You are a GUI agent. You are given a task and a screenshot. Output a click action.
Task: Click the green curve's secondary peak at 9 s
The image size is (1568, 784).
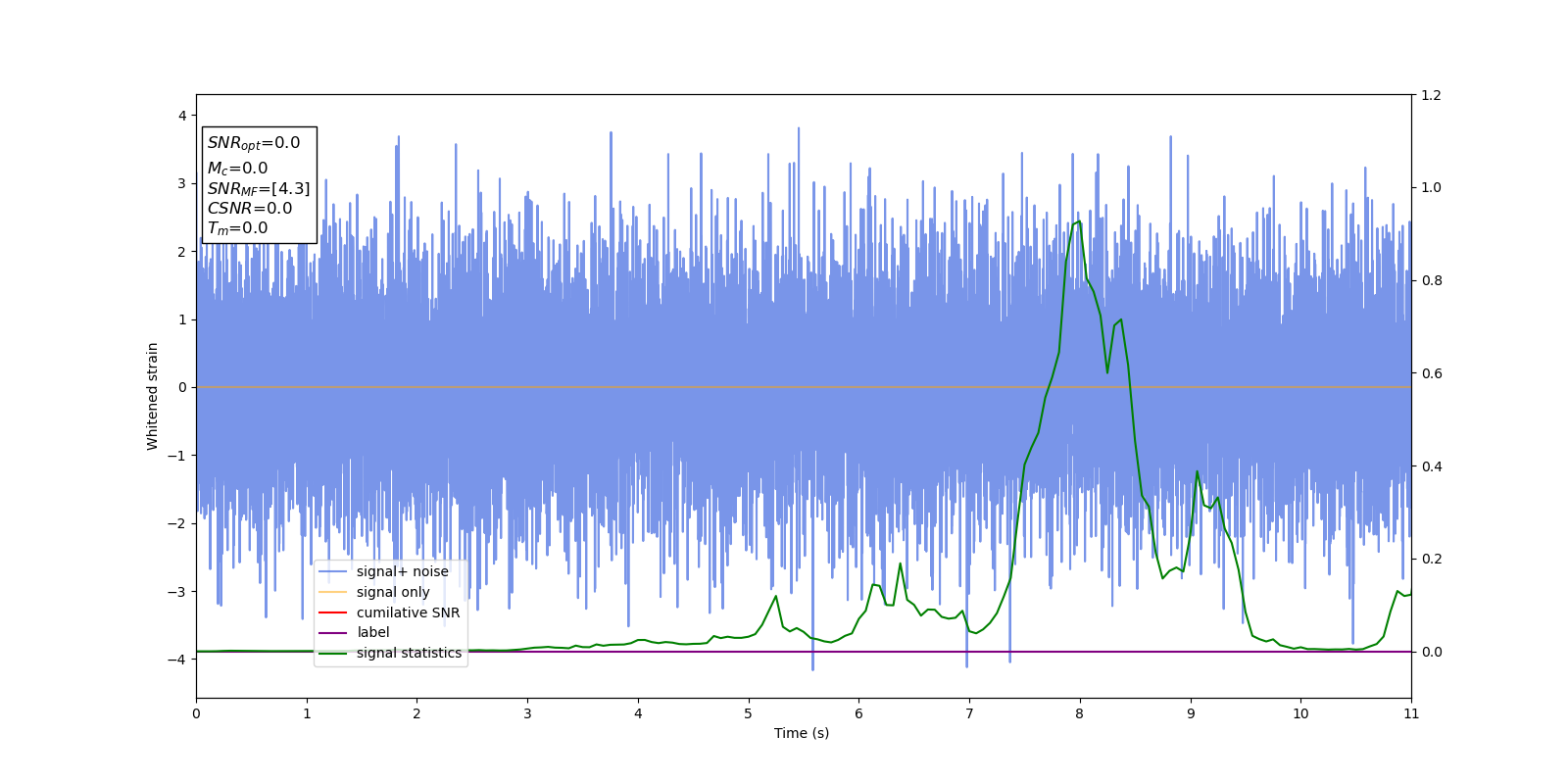point(1197,471)
